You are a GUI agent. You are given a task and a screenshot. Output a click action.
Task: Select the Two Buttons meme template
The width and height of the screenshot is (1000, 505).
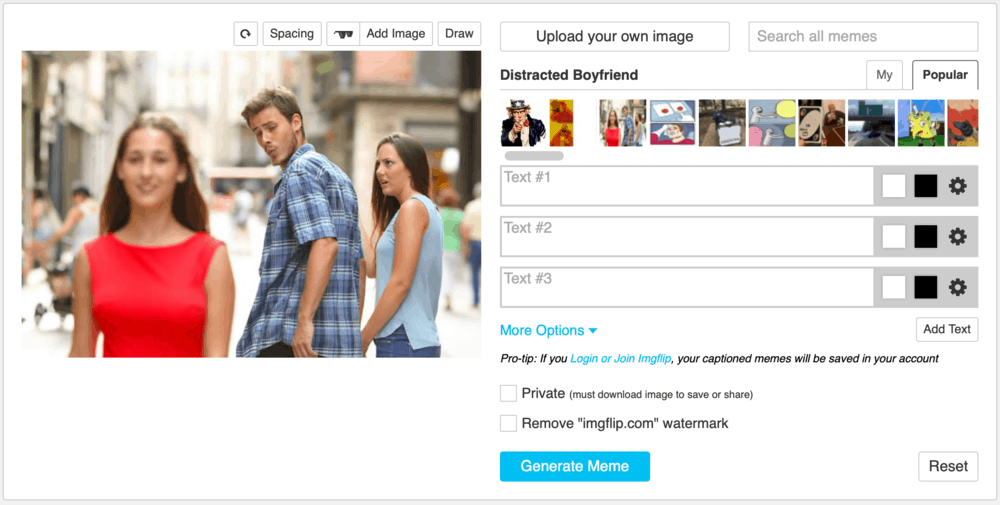(672, 123)
